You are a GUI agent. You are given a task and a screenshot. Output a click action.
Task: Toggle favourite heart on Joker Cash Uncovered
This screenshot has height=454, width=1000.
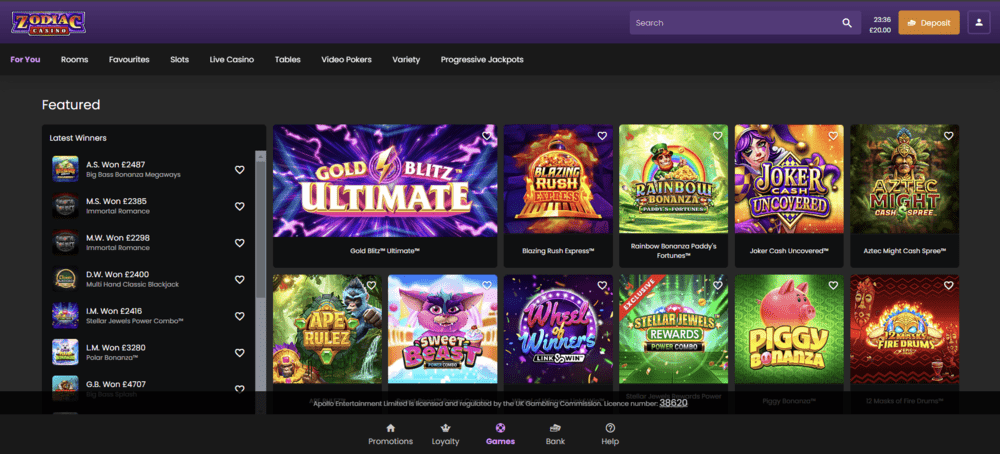(x=833, y=136)
